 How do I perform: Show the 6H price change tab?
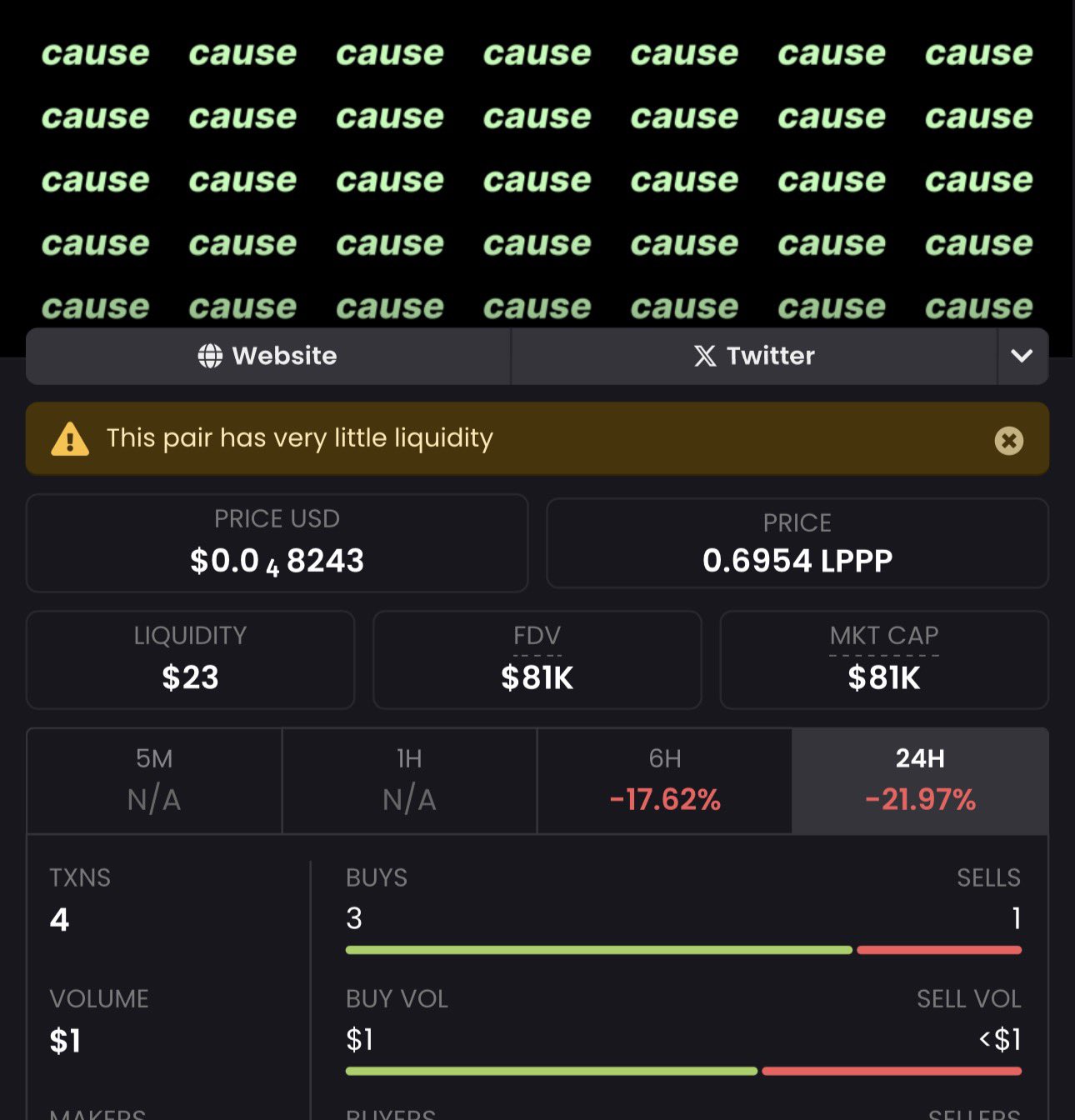(664, 781)
